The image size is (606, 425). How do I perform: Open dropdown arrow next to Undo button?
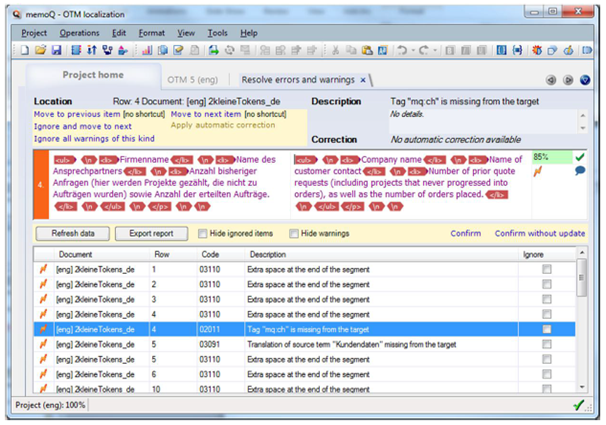click(412, 50)
